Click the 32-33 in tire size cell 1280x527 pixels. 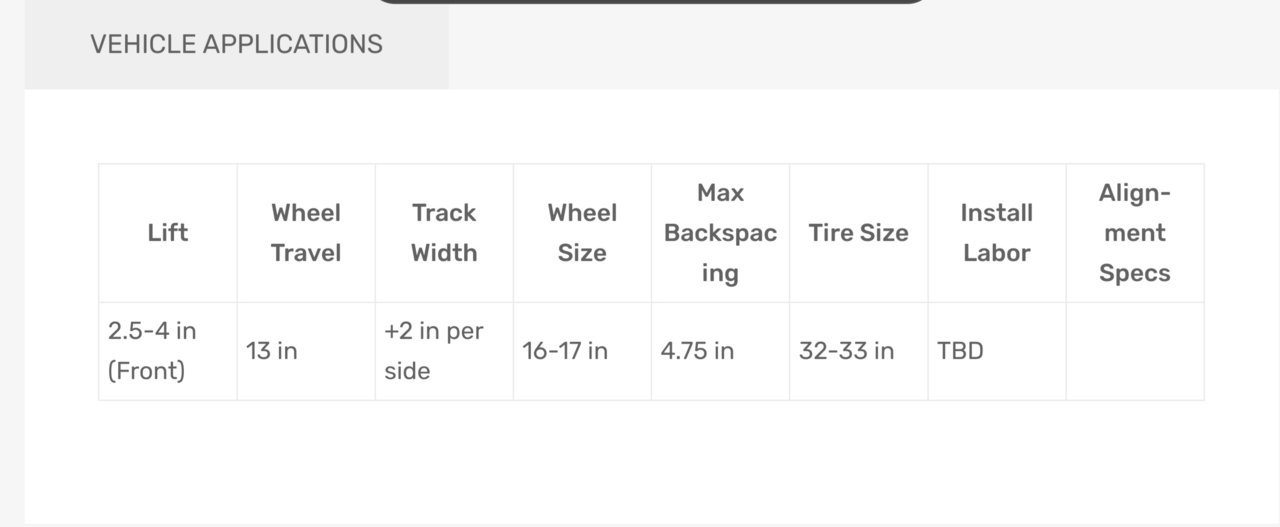pos(858,351)
